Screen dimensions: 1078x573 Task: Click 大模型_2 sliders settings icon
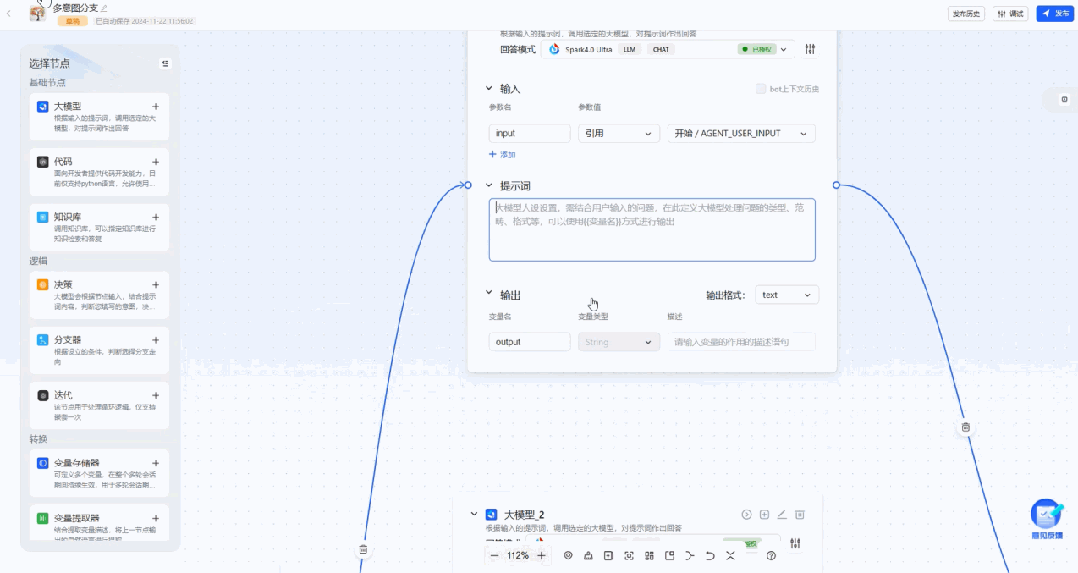coord(795,543)
